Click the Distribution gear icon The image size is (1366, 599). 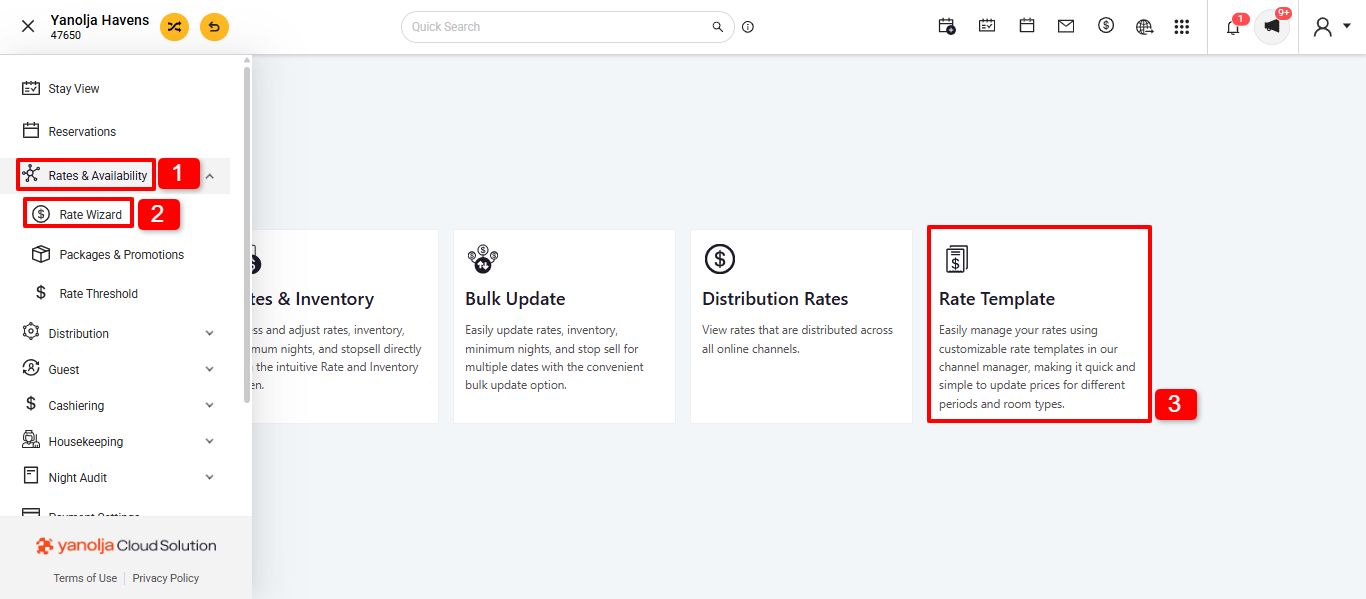(x=31, y=332)
